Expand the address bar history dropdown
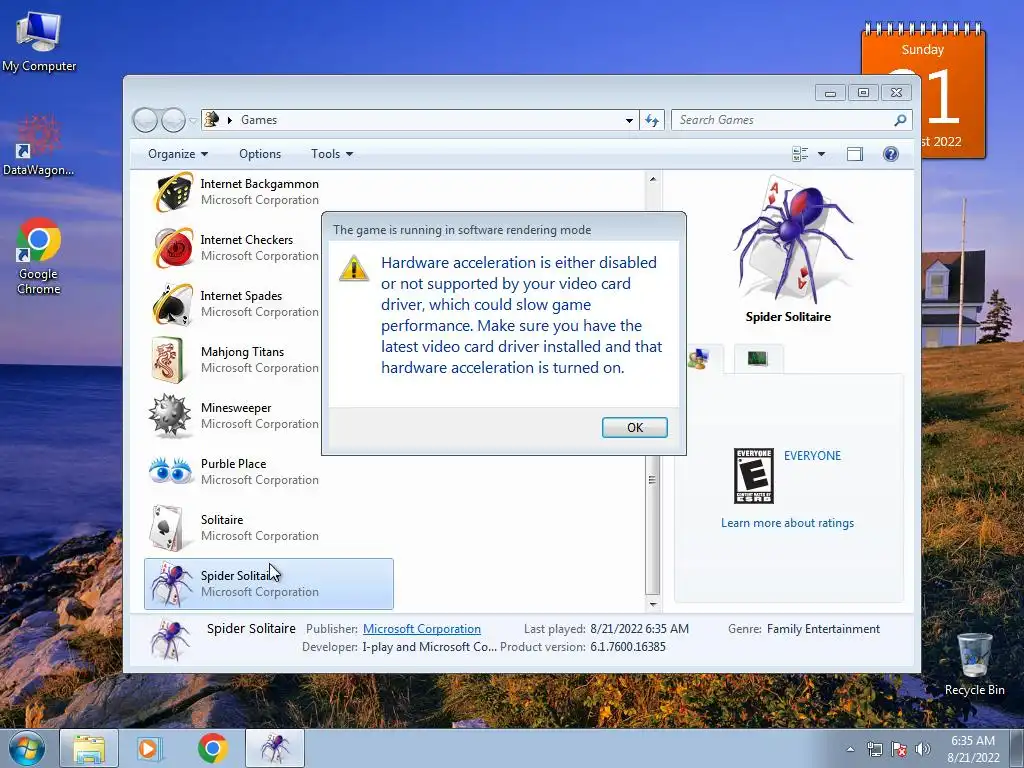This screenshot has width=1024, height=768. [x=629, y=120]
